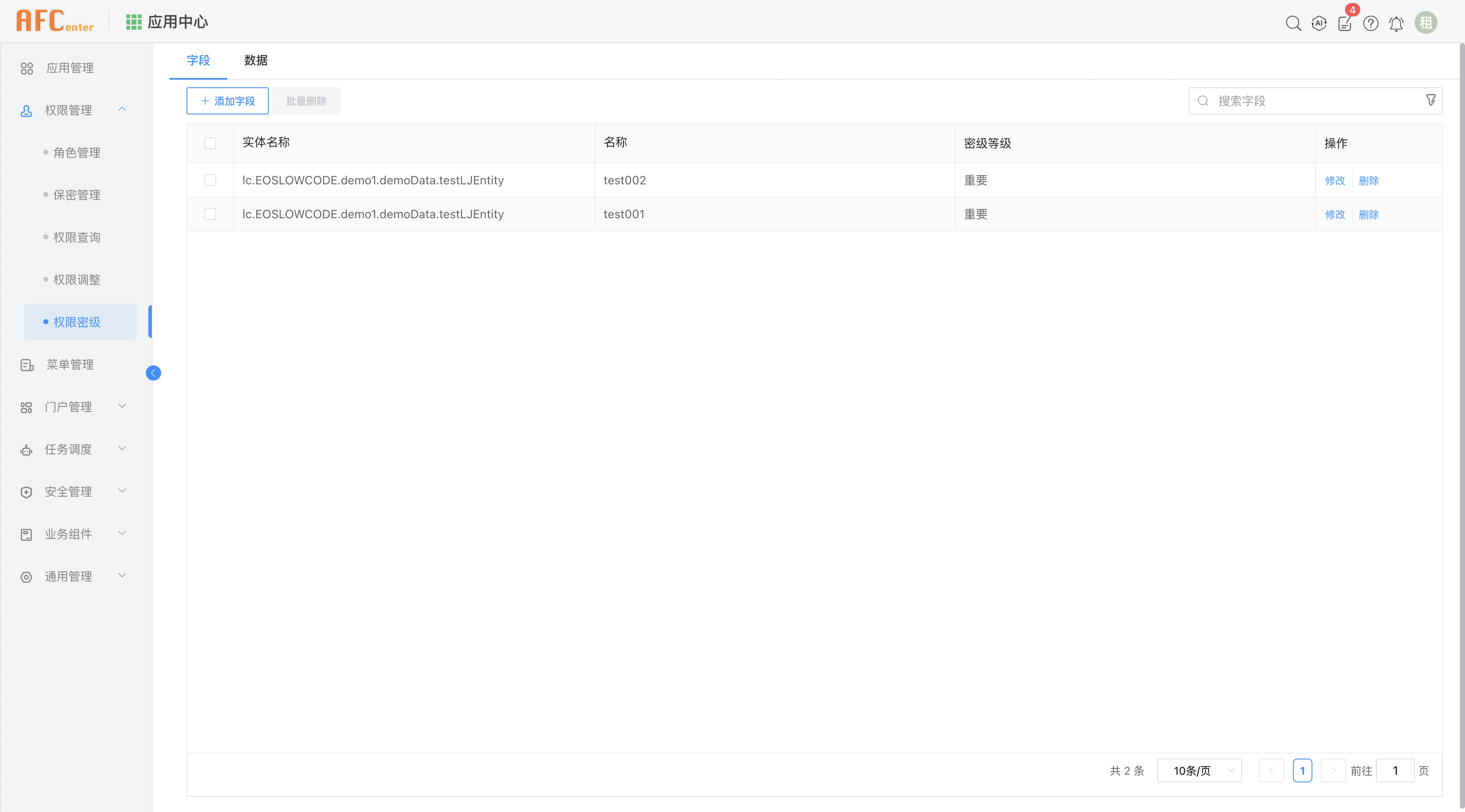This screenshot has width=1465, height=812.
Task: Click the 添加字段 button
Action: (x=227, y=100)
